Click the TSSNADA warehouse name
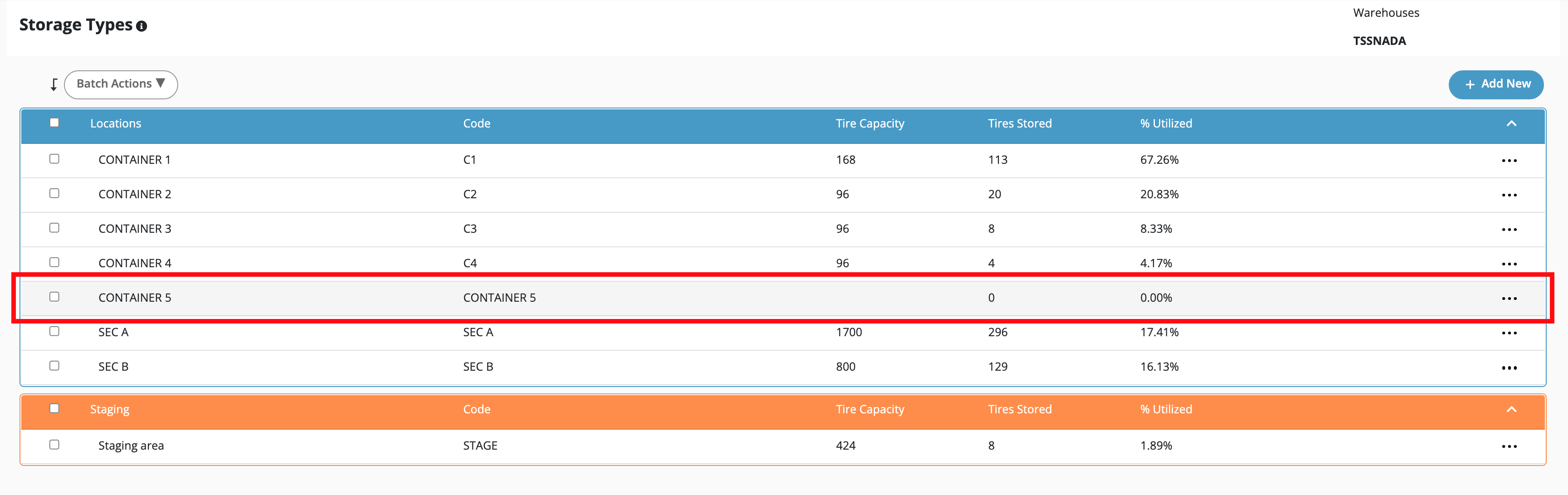 pyautogui.click(x=1379, y=41)
